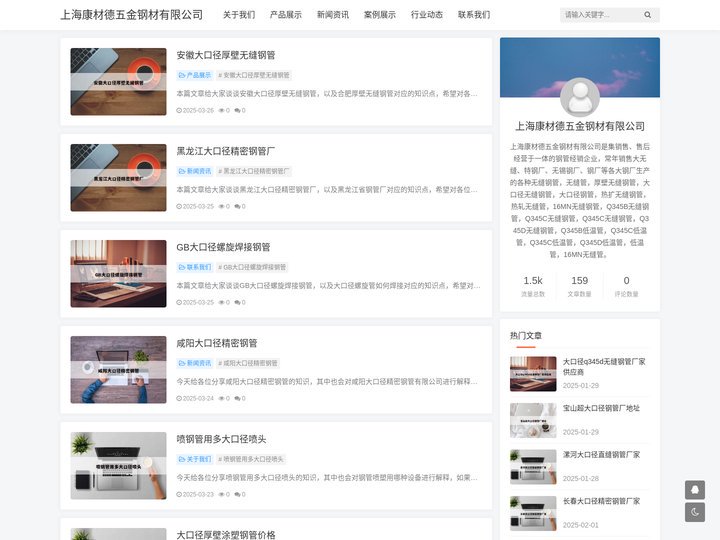The height and width of the screenshot is (540, 720).
Task: Open the 行业动态 menu item
Action: (x=427, y=15)
